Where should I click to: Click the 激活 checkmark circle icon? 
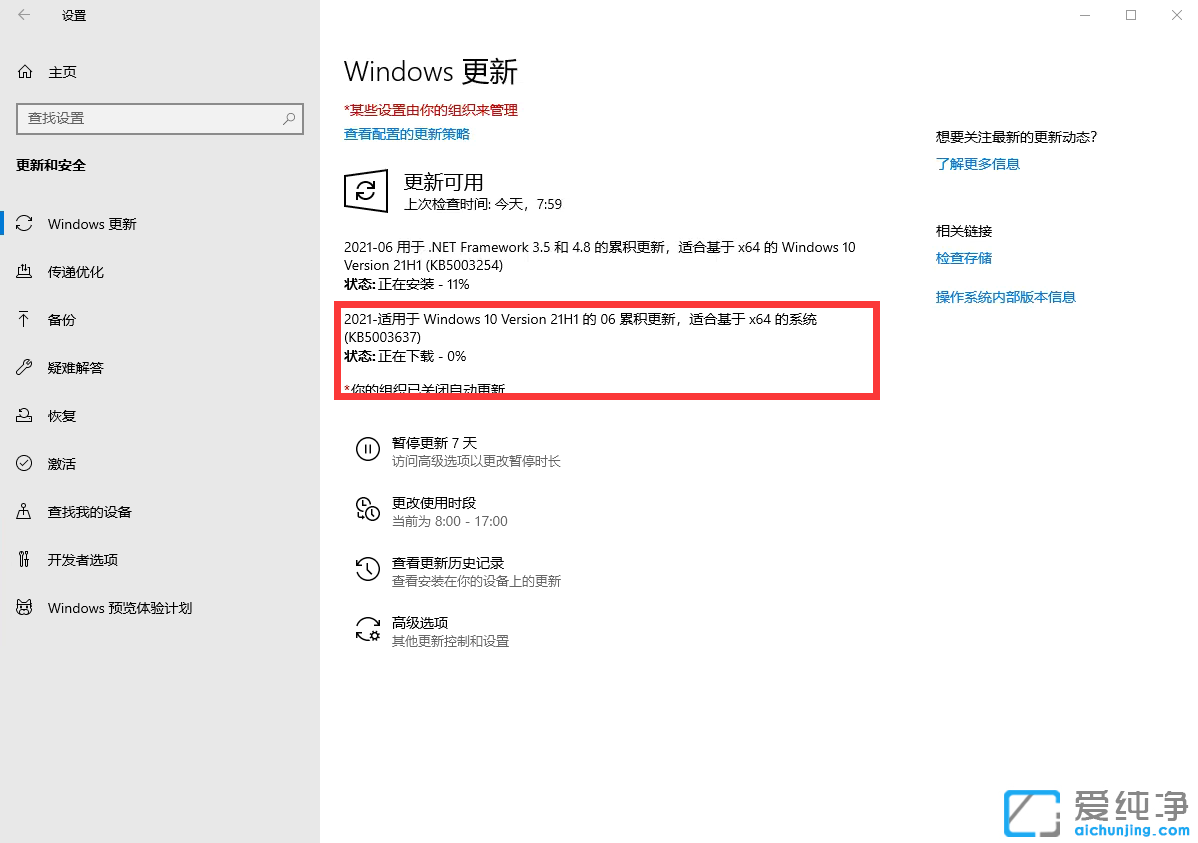24,463
